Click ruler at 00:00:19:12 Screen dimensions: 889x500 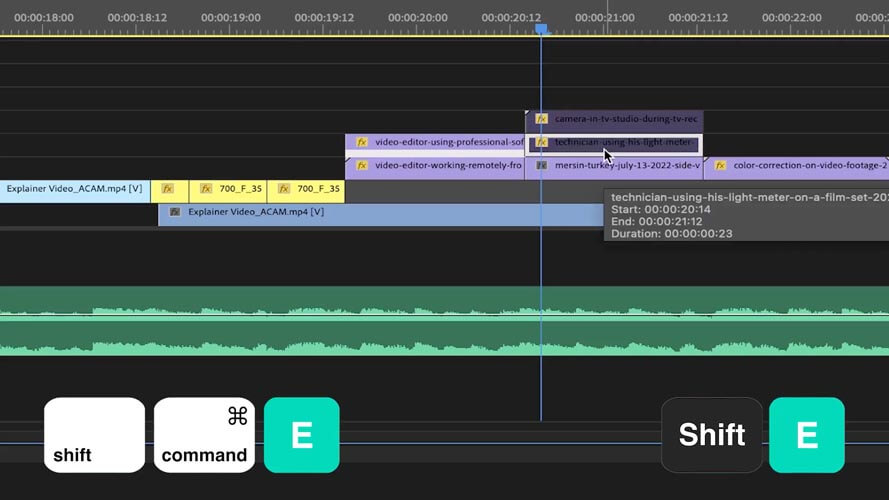point(324,18)
